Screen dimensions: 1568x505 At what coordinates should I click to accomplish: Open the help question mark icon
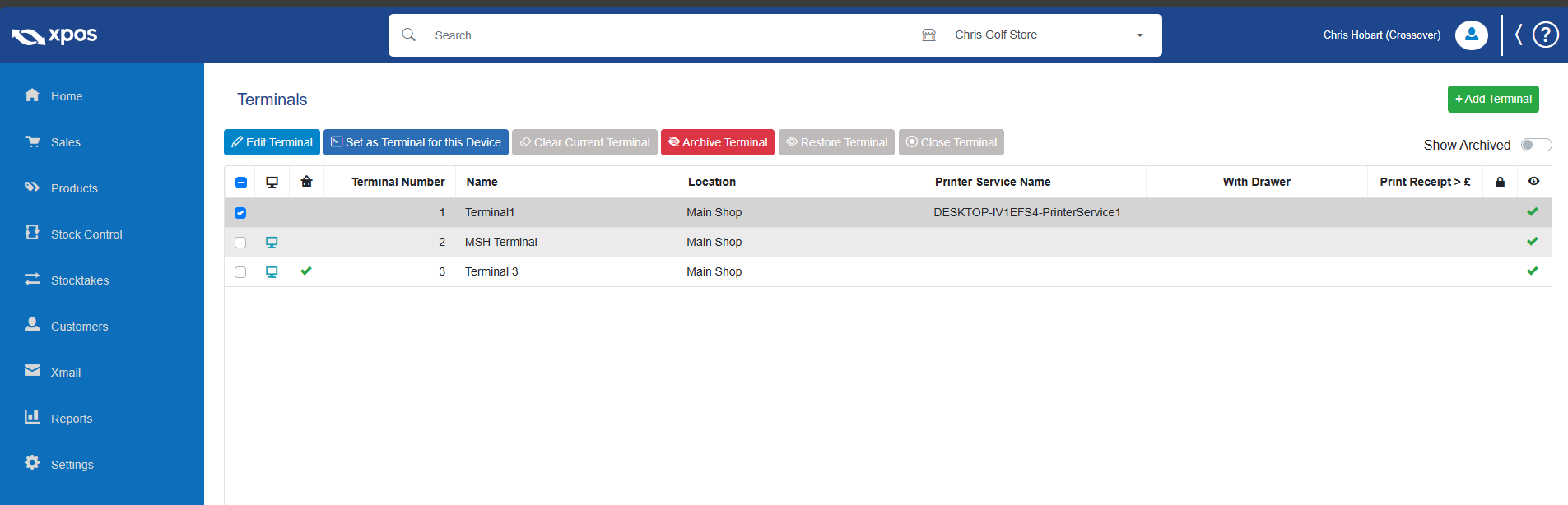click(x=1545, y=35)
